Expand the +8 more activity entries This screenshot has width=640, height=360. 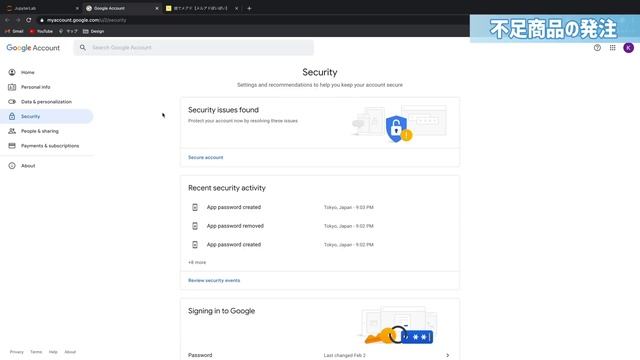[197, 262]
